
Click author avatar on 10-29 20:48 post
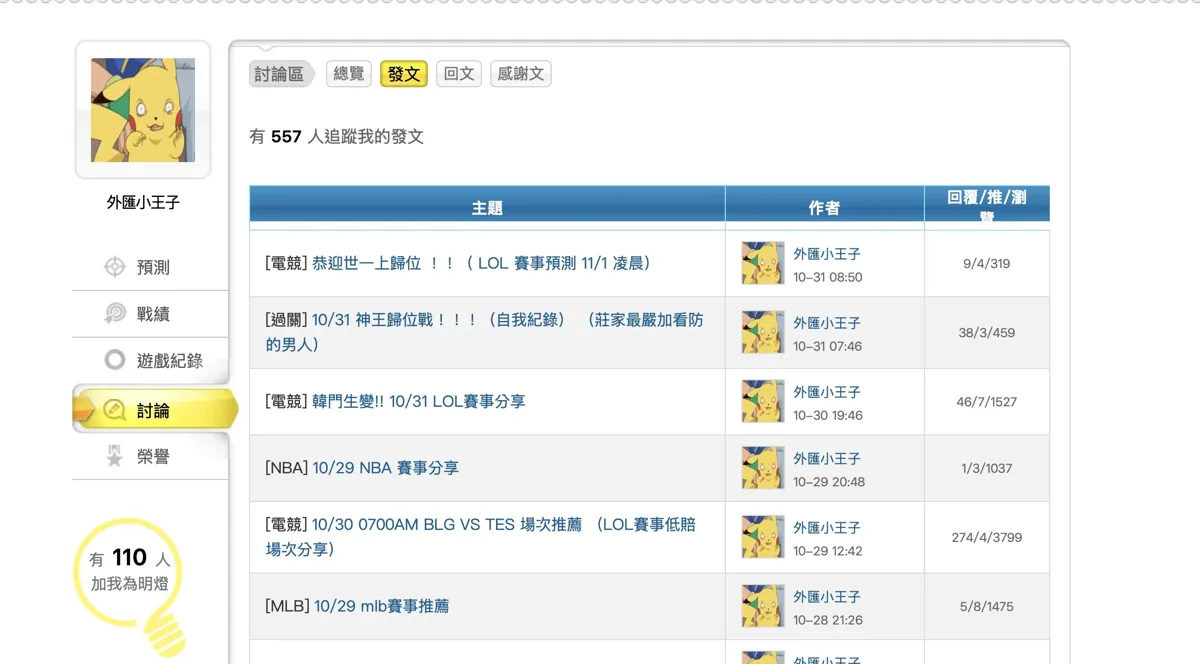pos(763,468)
